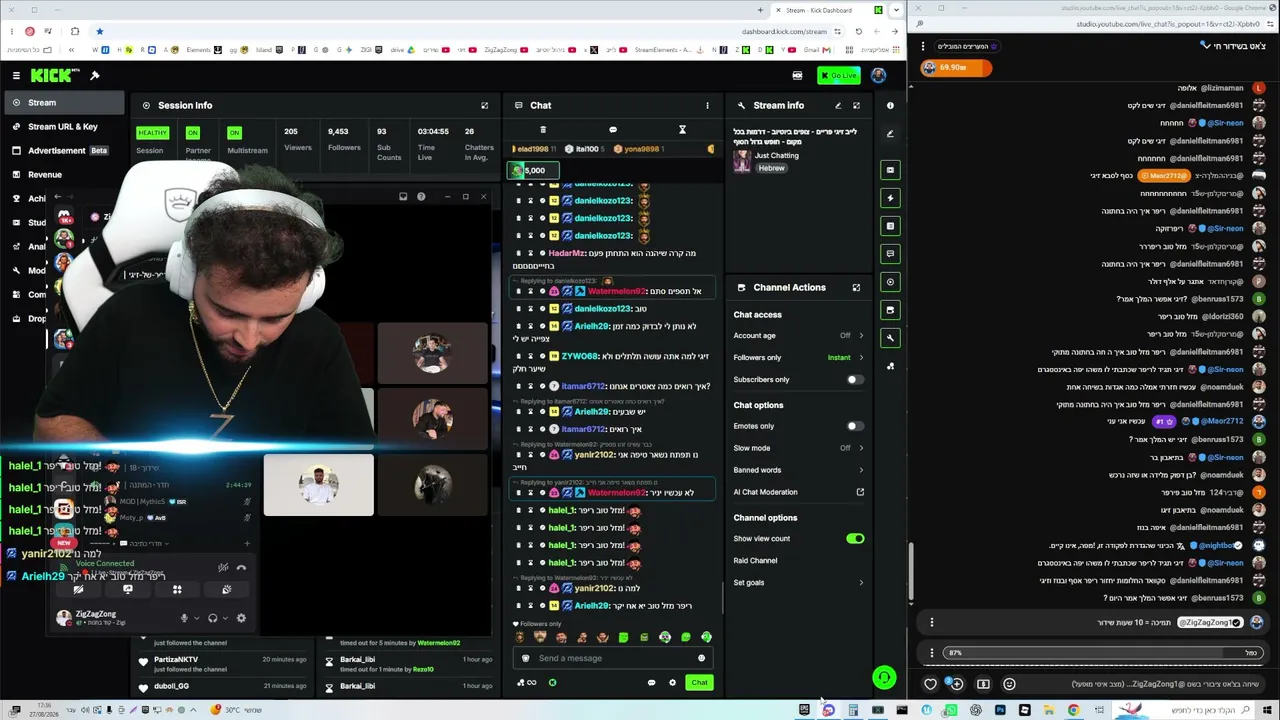Screen dimensions: 1280x720
Task: Click the clear chat trash icon
Action: click(x=543, y=130)
